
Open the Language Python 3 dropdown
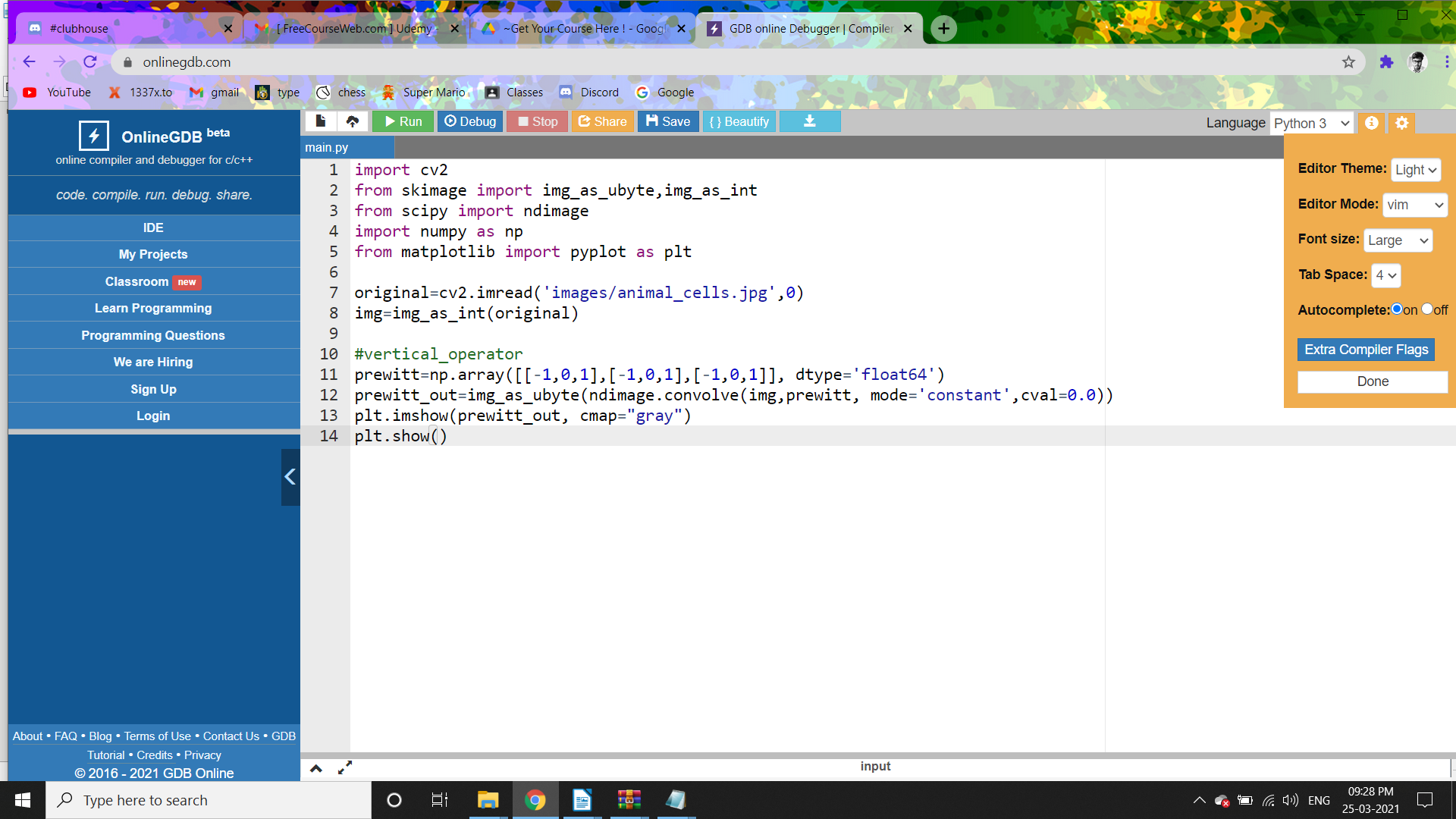(1311, 124)
